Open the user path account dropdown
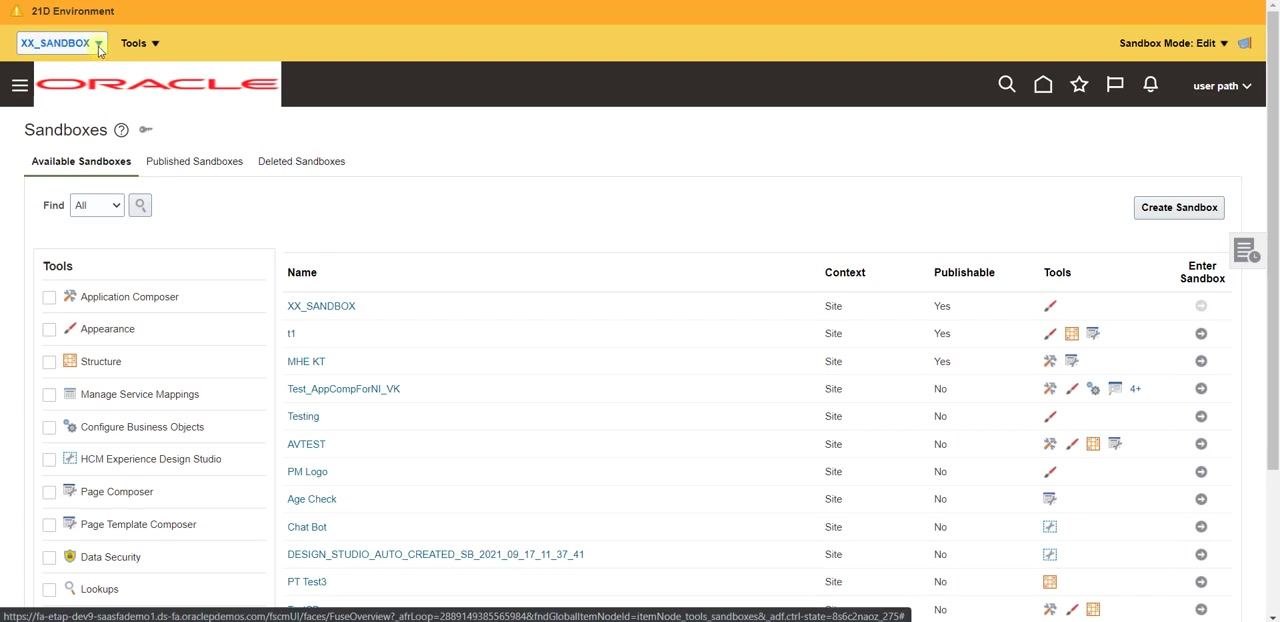This screenshot has width=1280, height=622. (x=1222, y=86)
